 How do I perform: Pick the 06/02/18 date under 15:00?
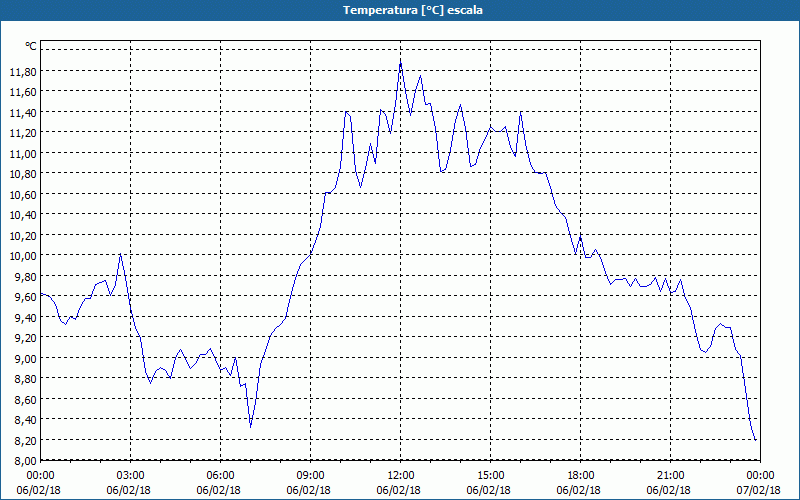click(x=489, y=490)
